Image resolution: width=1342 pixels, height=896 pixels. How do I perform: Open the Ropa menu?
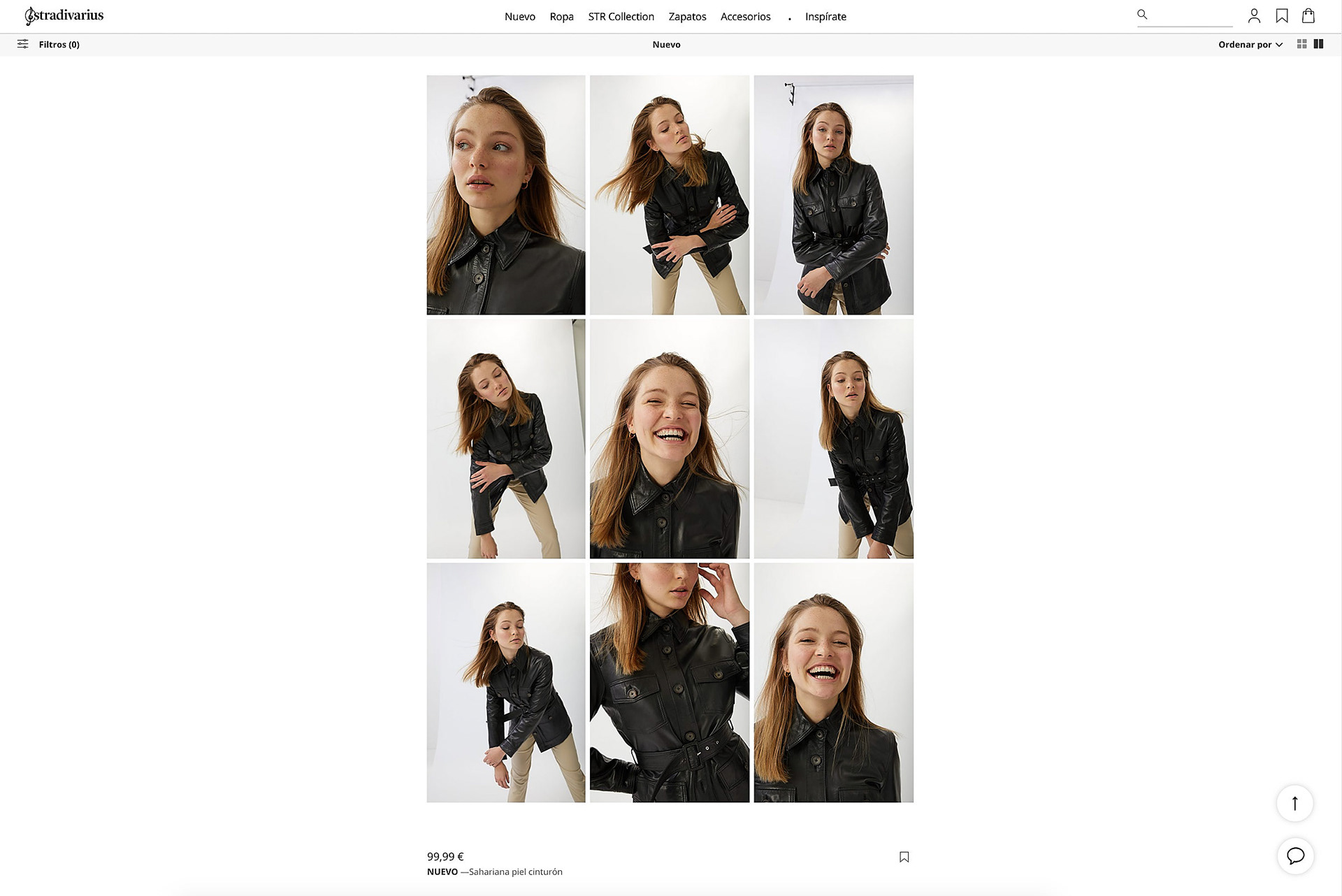[x=561, y=17]
